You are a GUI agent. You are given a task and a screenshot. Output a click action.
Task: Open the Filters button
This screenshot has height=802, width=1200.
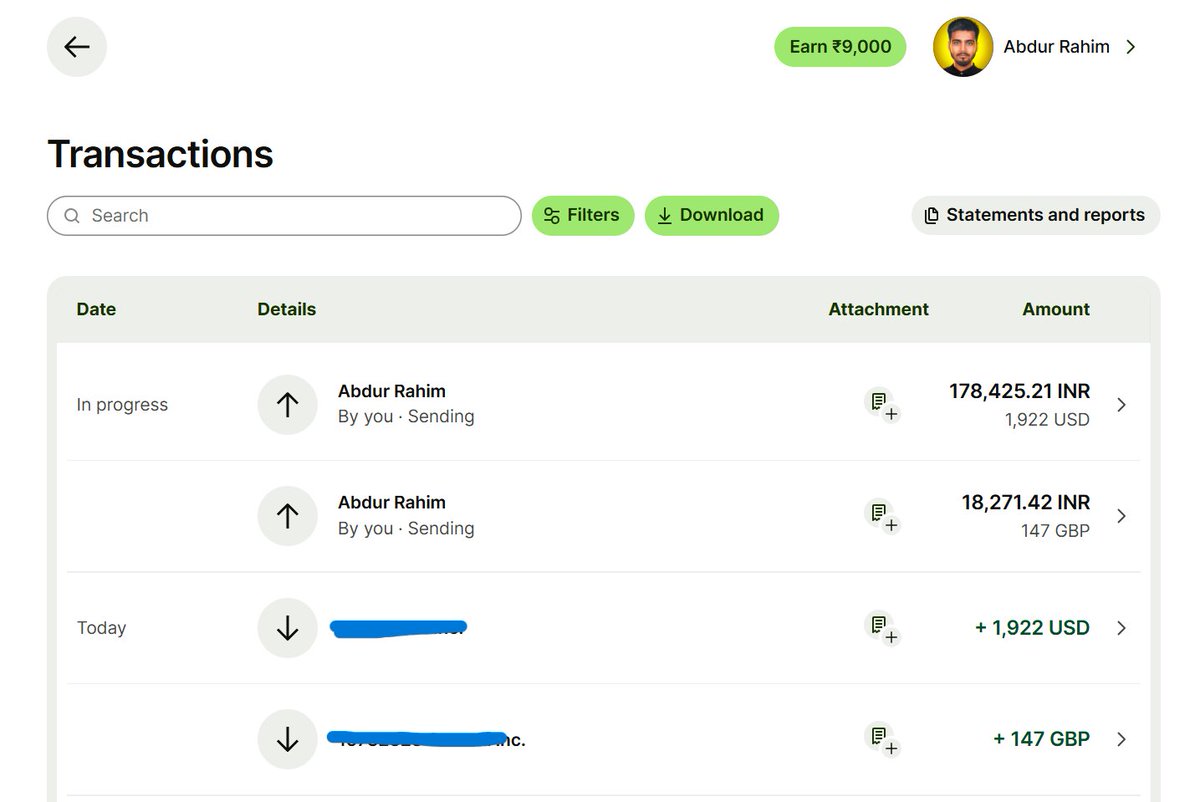[583, 215]
